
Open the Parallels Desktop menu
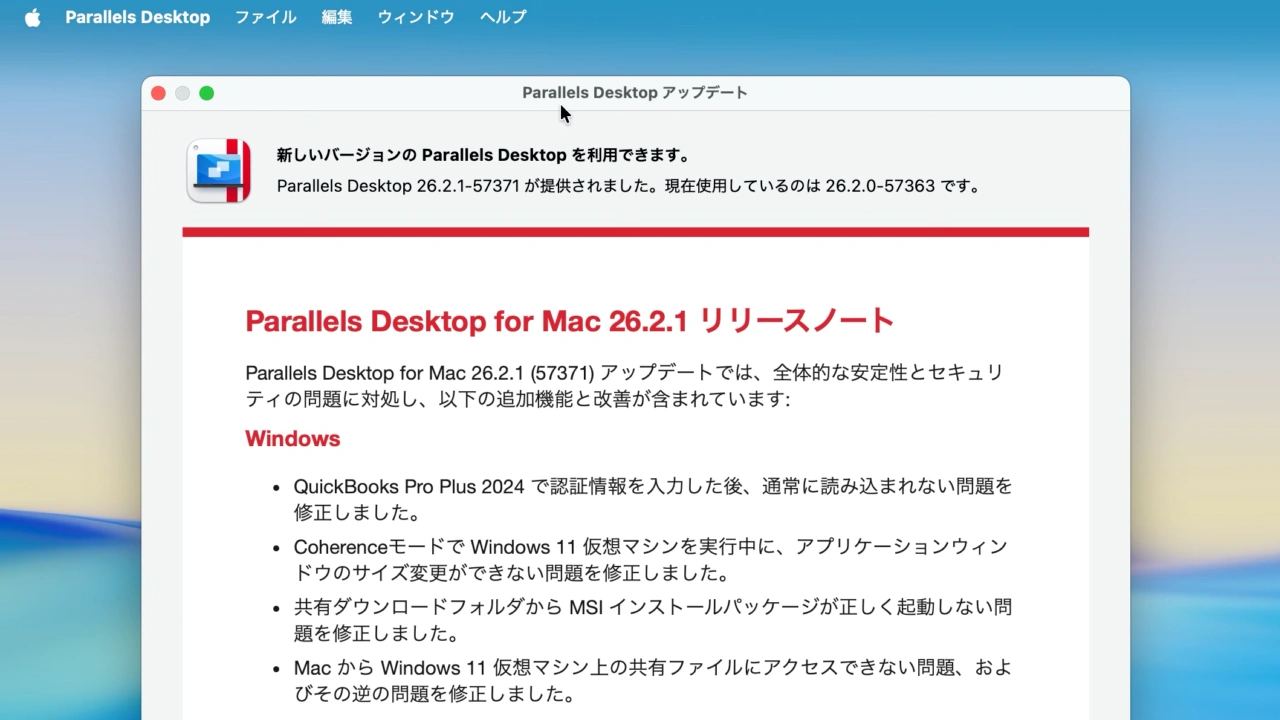(137, 16)
